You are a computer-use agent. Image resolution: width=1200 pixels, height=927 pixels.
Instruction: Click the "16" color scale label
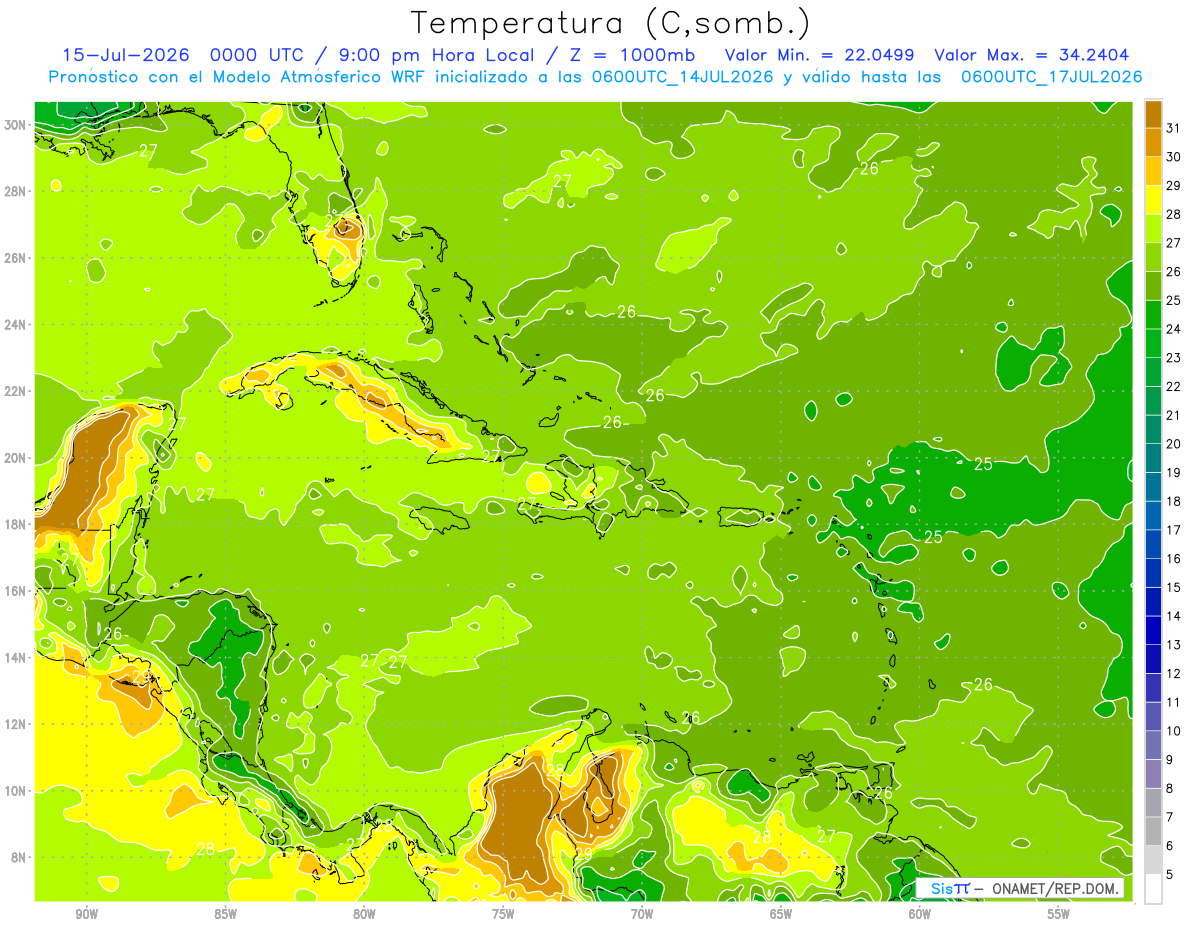point(1174,559)
